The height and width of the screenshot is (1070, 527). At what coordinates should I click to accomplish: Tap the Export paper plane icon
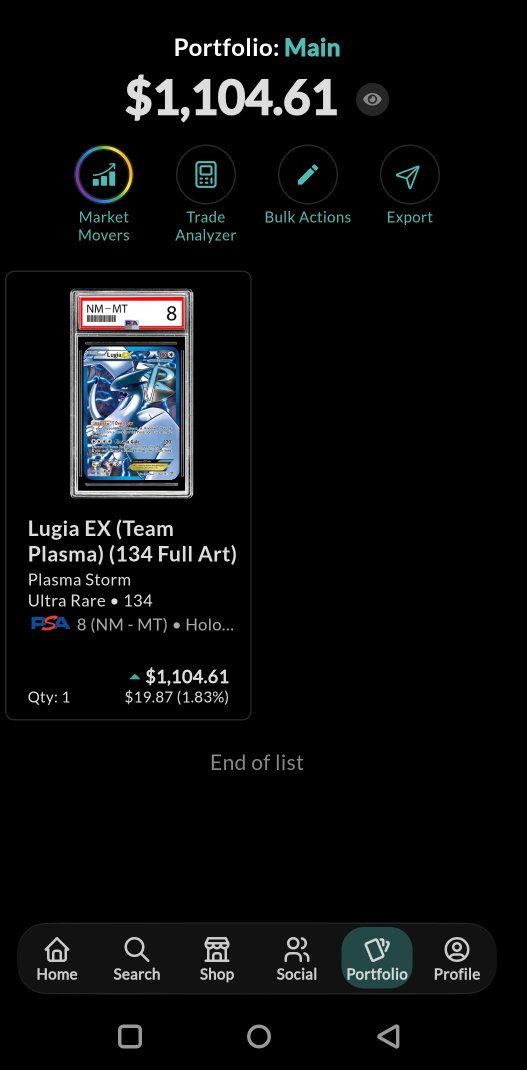click(x=410, y=175)
